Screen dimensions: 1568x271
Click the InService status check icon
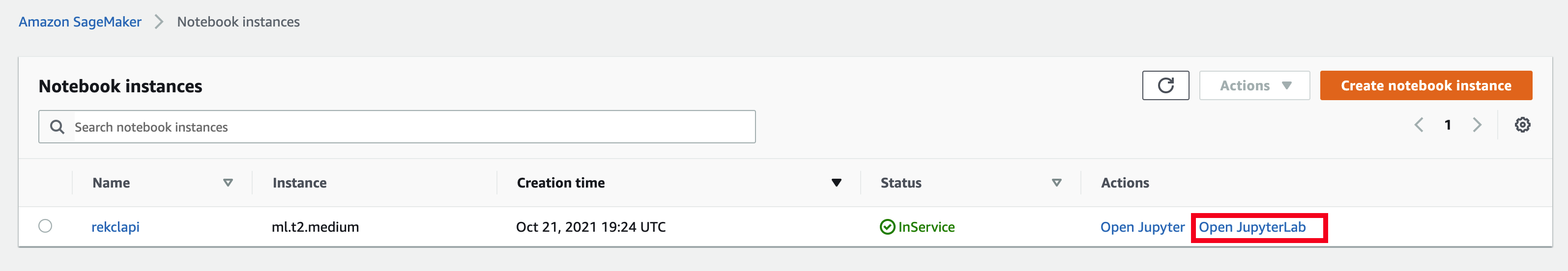coord(888,227)
